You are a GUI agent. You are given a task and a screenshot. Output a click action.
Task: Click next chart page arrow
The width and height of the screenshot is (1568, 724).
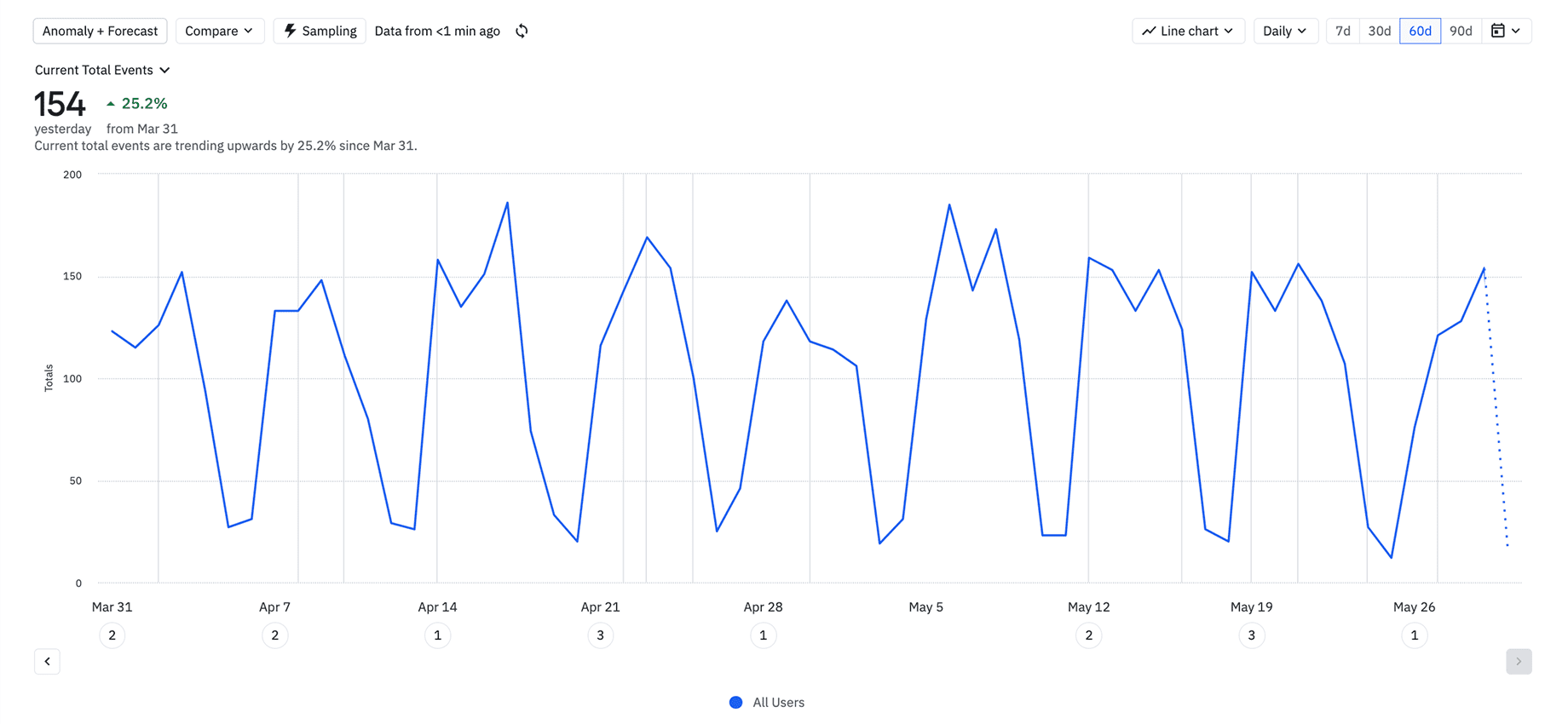click(x=1519, y=661)
